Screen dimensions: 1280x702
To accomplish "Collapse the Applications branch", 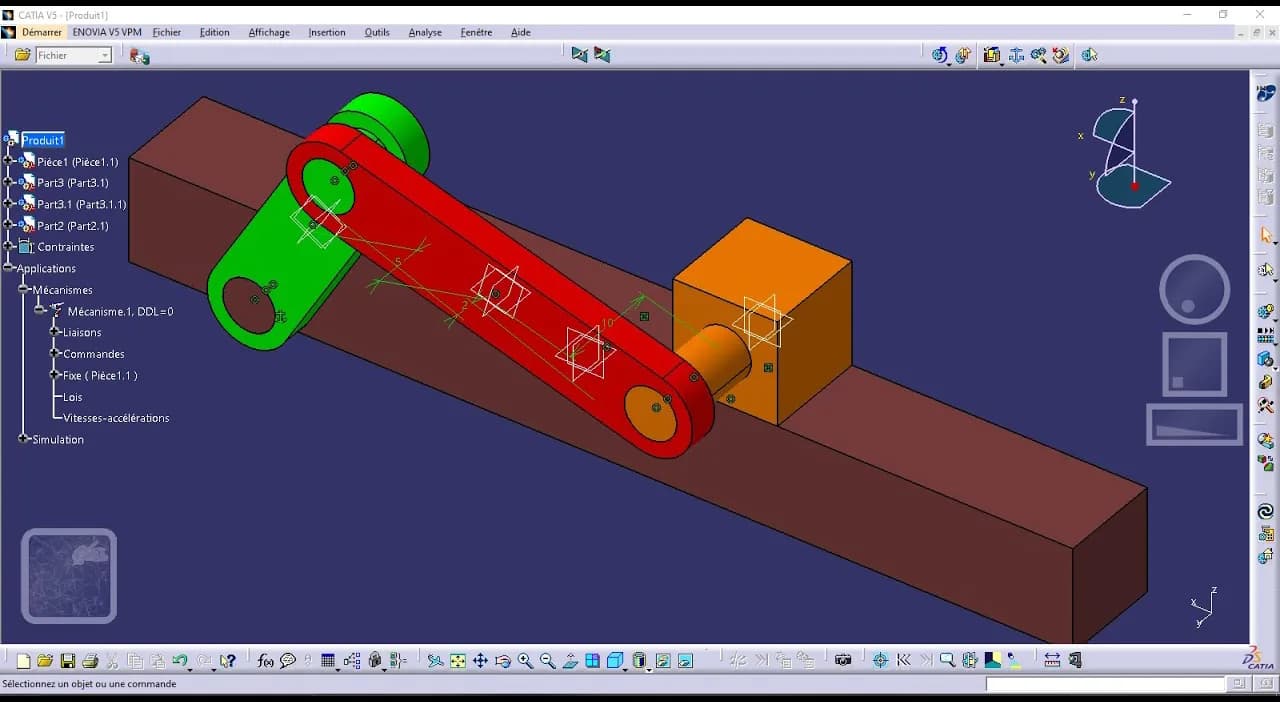I will coord(9,268).
